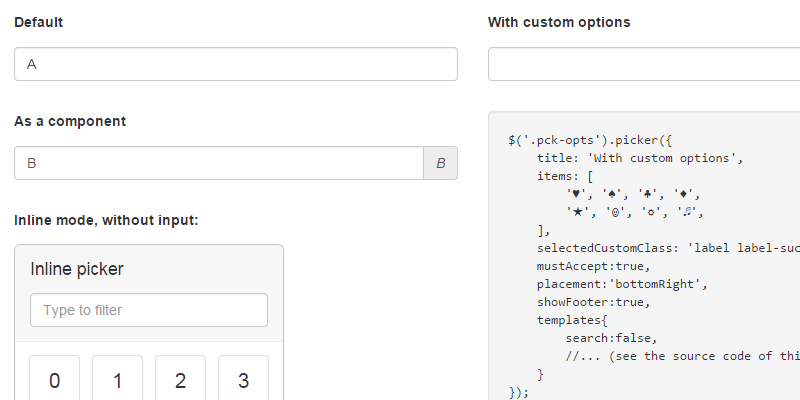The width and height of the screenshot is (800, 400).
Task: Click the Type to filter search box
Action: [149, 310]
